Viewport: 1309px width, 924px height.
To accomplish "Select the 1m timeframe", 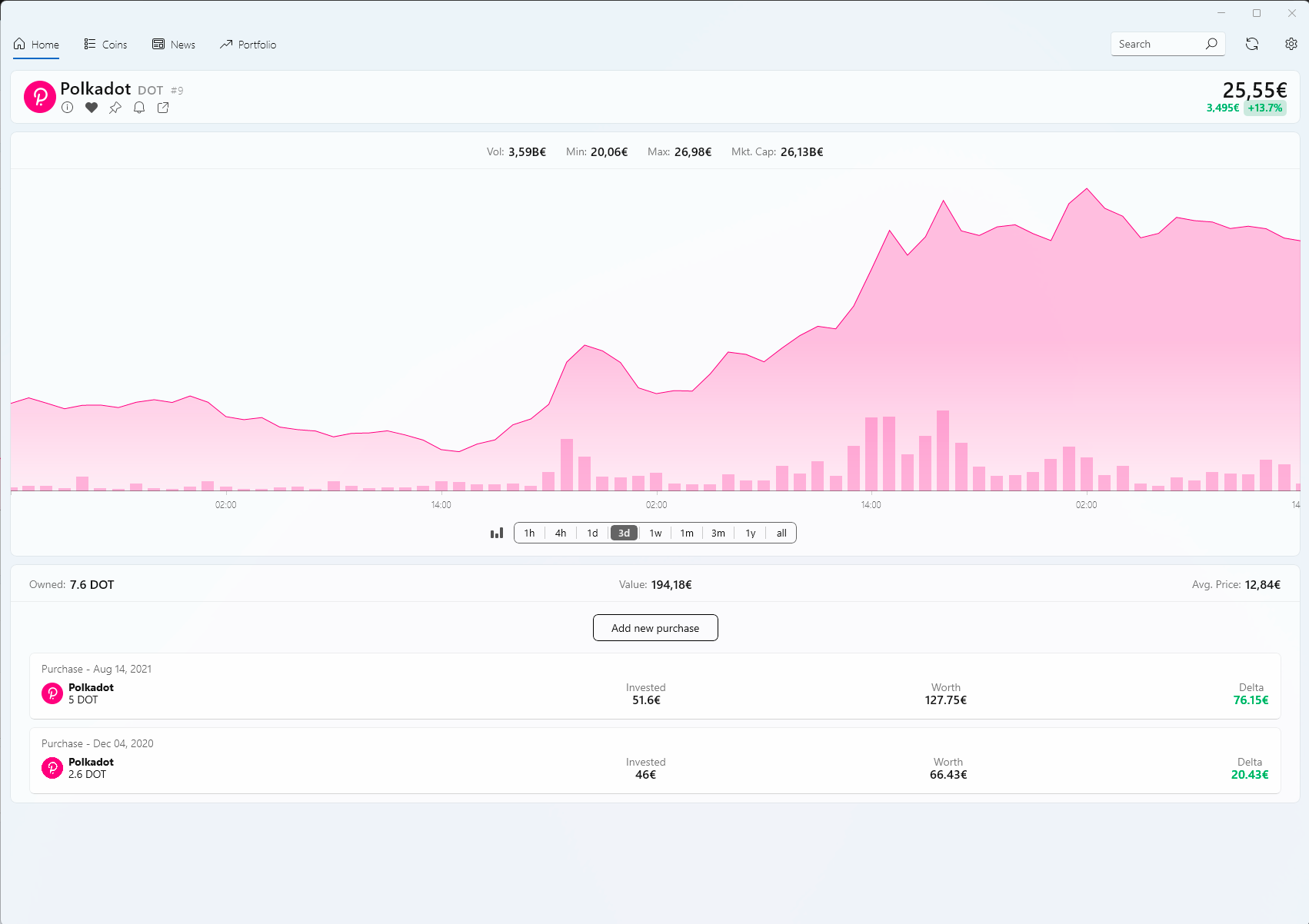I will 687,533.
